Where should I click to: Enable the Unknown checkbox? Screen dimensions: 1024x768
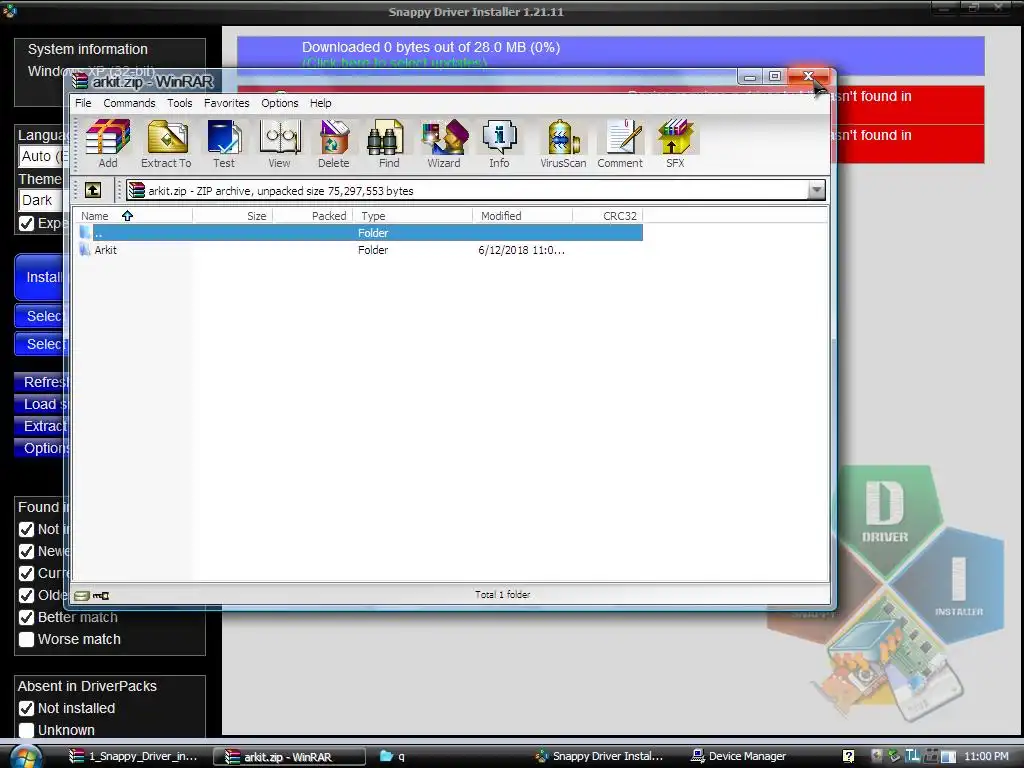(x=26, y=730)
